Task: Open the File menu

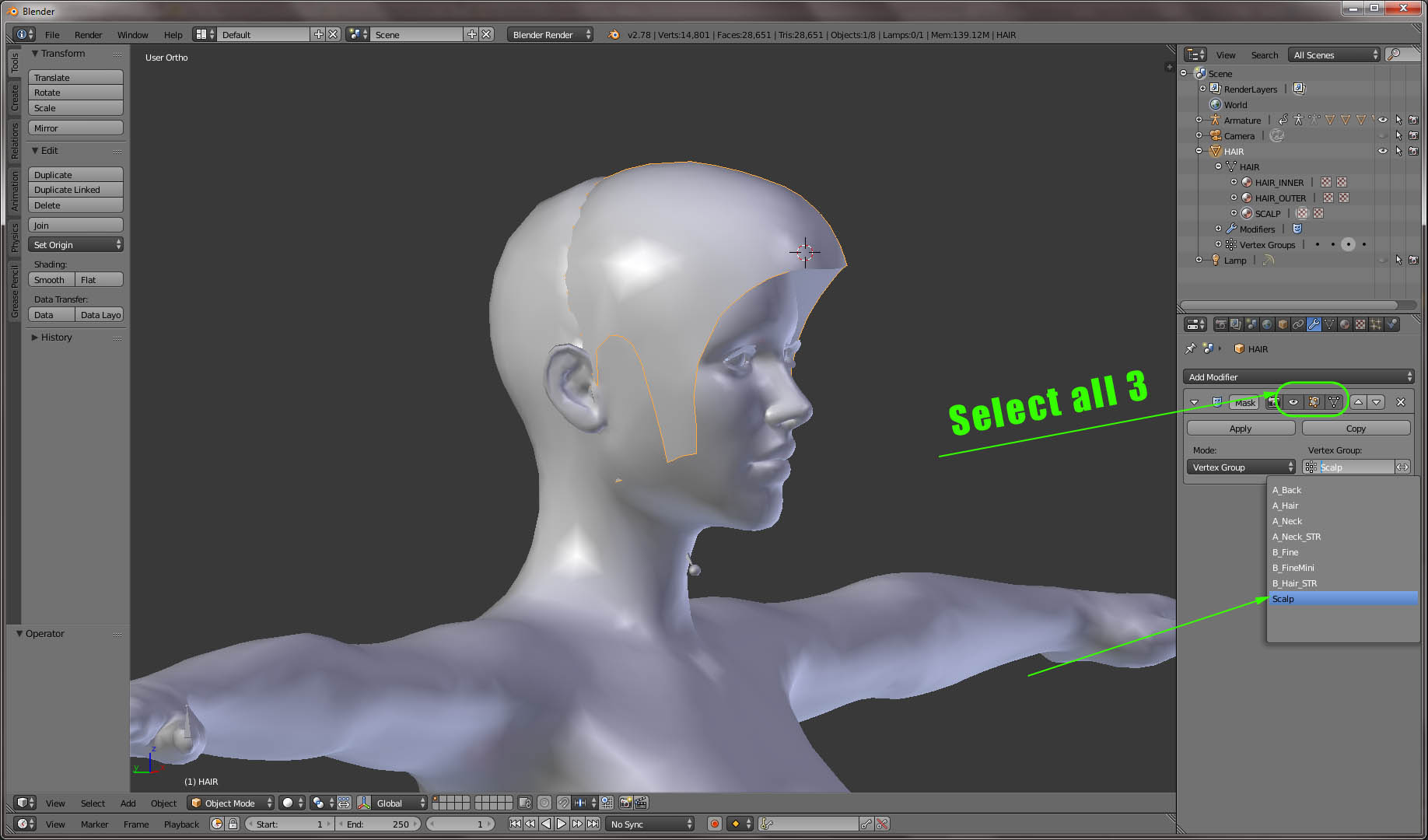Action: click(52, 34)
